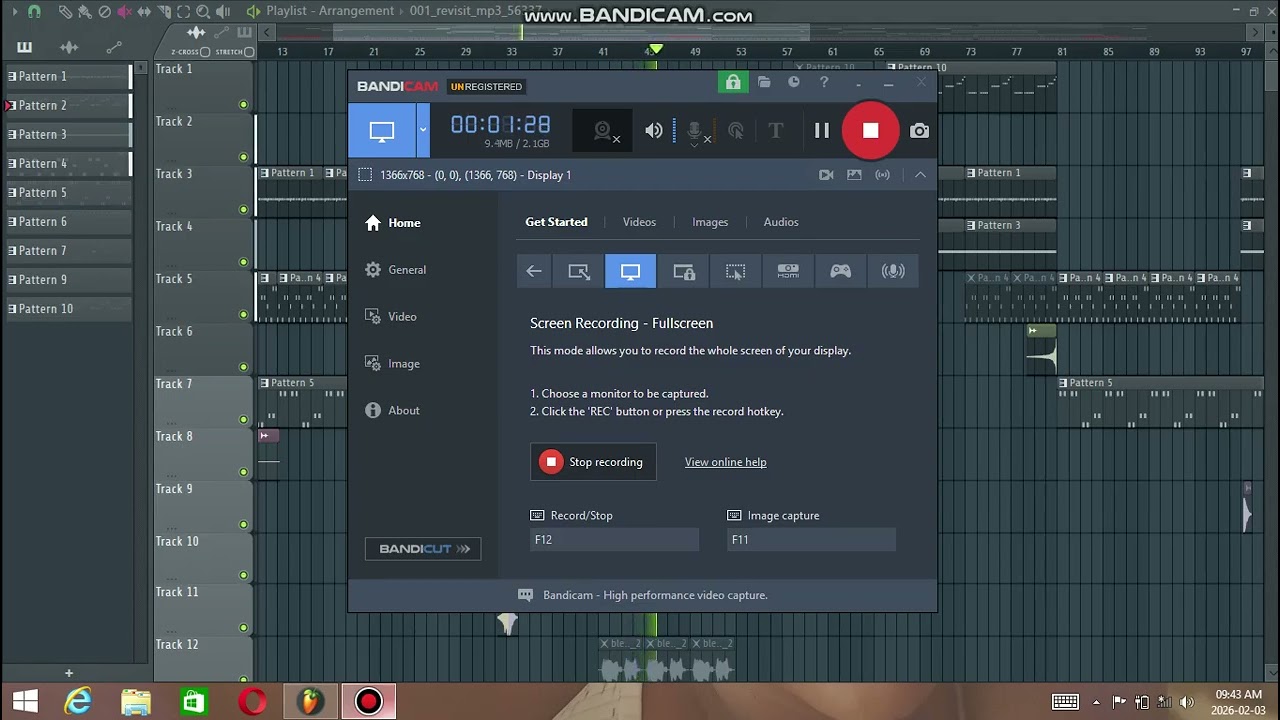Open Video settings in Bandicam sidebar

point(391,317)
